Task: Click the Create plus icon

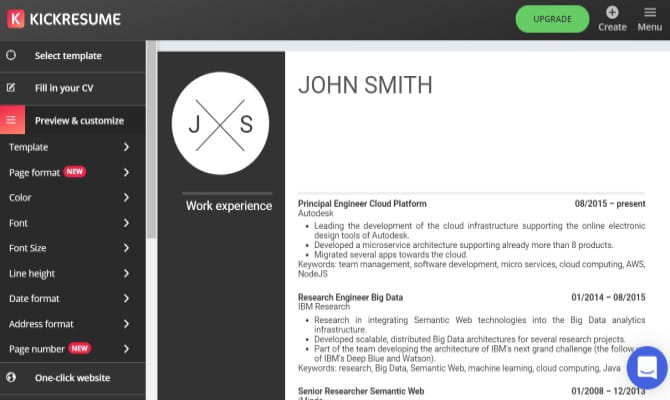Action: tap(612, 12)
